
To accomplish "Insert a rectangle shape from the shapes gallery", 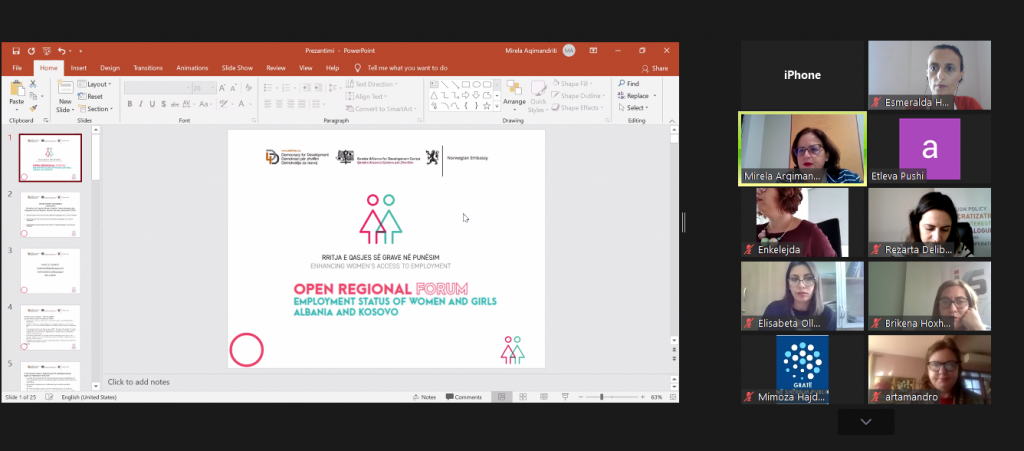I will point(466,84).
